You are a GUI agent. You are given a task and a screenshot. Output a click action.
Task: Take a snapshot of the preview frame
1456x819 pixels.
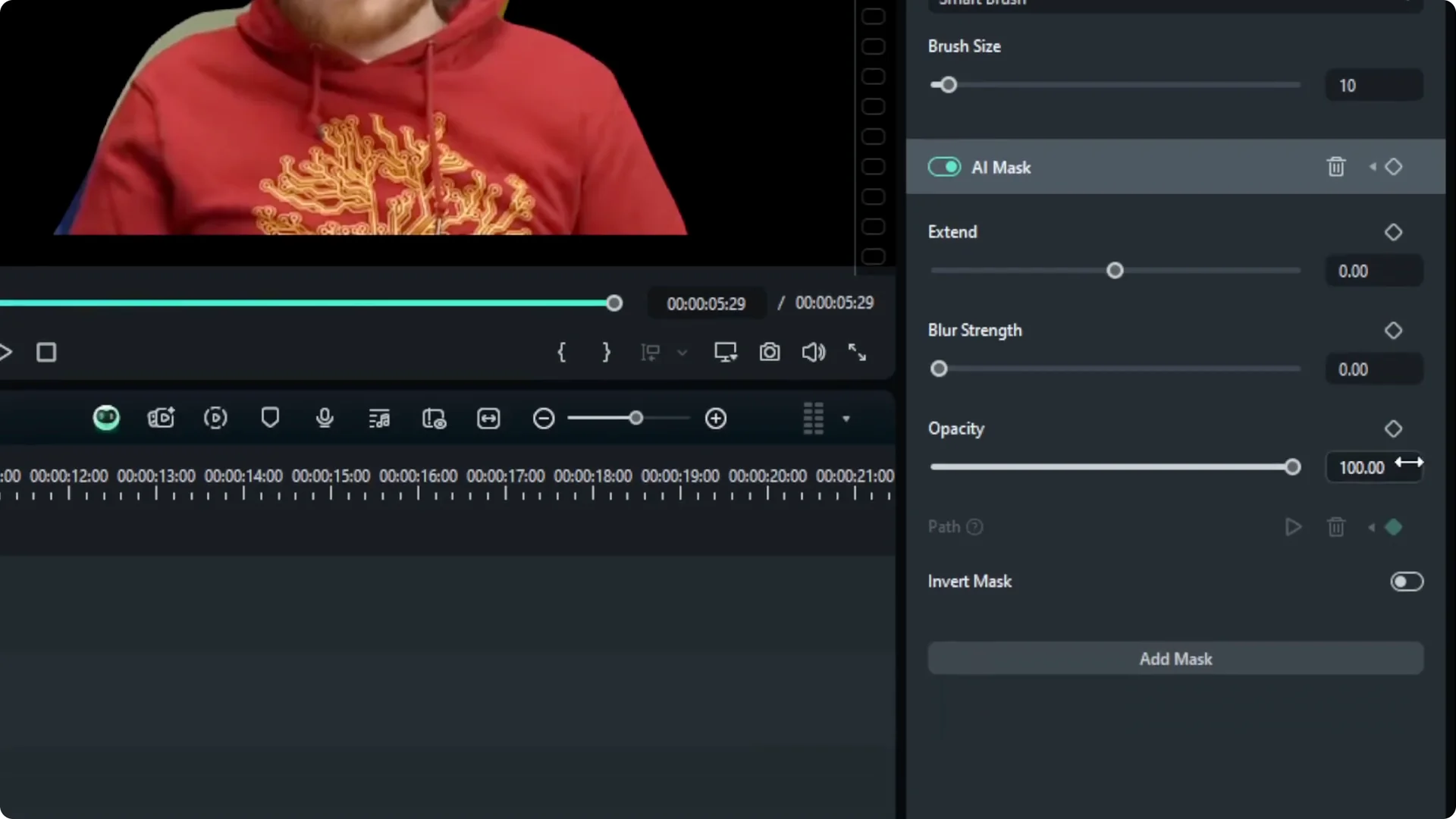coord(770,352)
